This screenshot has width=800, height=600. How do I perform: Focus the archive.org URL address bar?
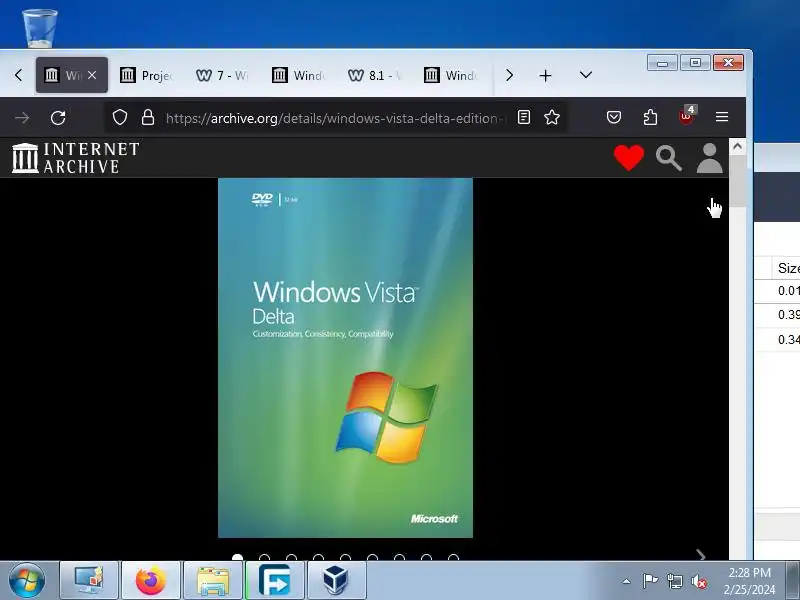[334, 118]
